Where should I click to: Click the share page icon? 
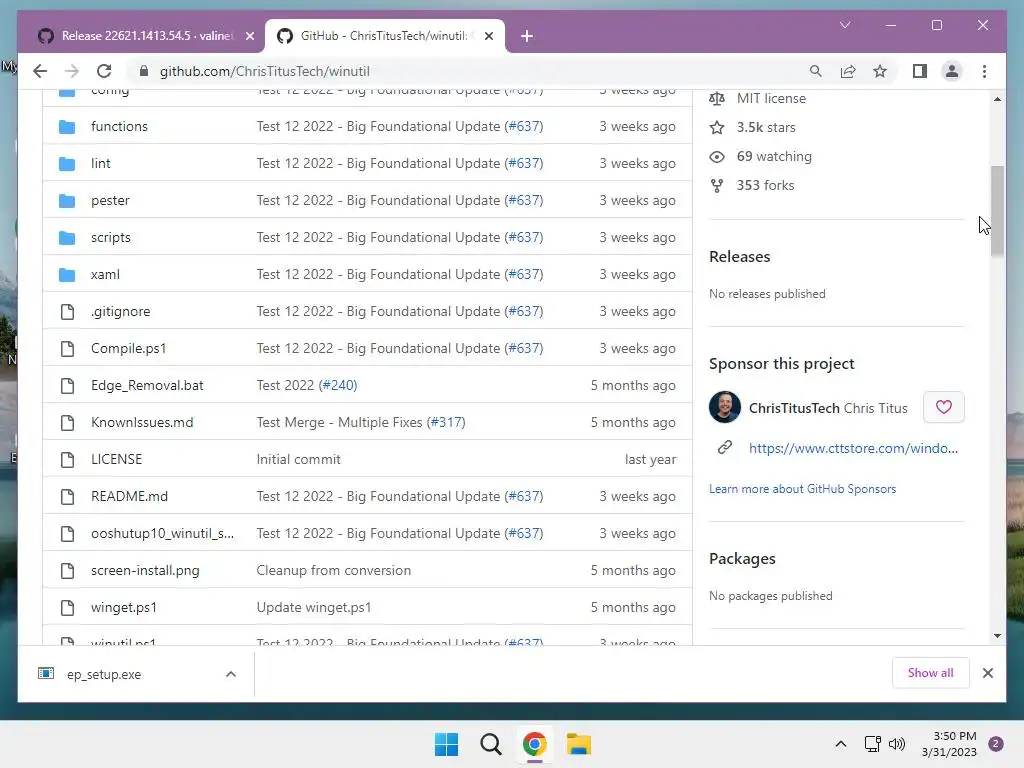tap(848, 71)
